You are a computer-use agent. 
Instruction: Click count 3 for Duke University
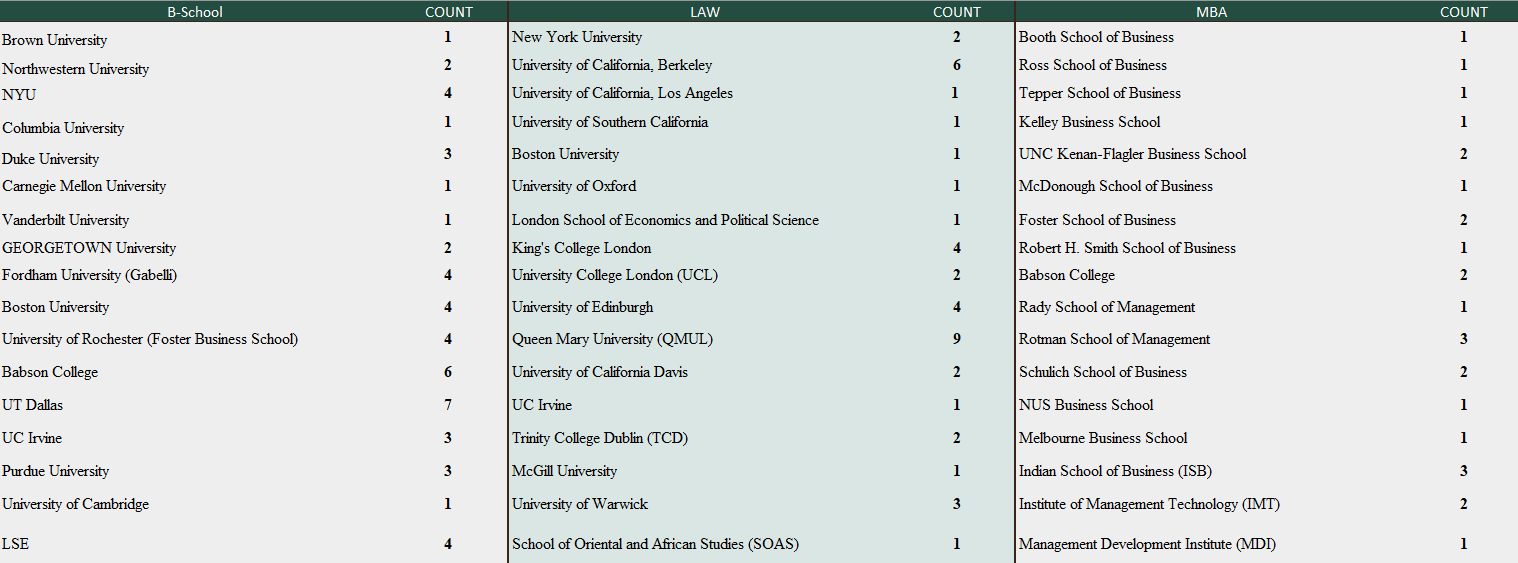(x=448, y=154)
